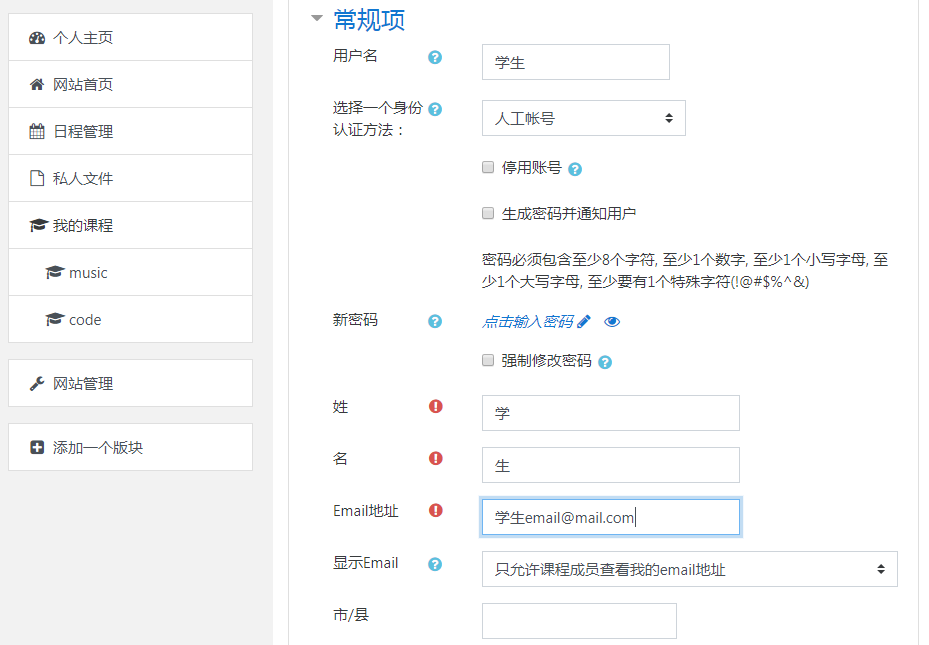This screenshot has height=645, width=929.
Task: Click help icon beside 选择一个身份认证方法
Action: (x=435, y=109)
